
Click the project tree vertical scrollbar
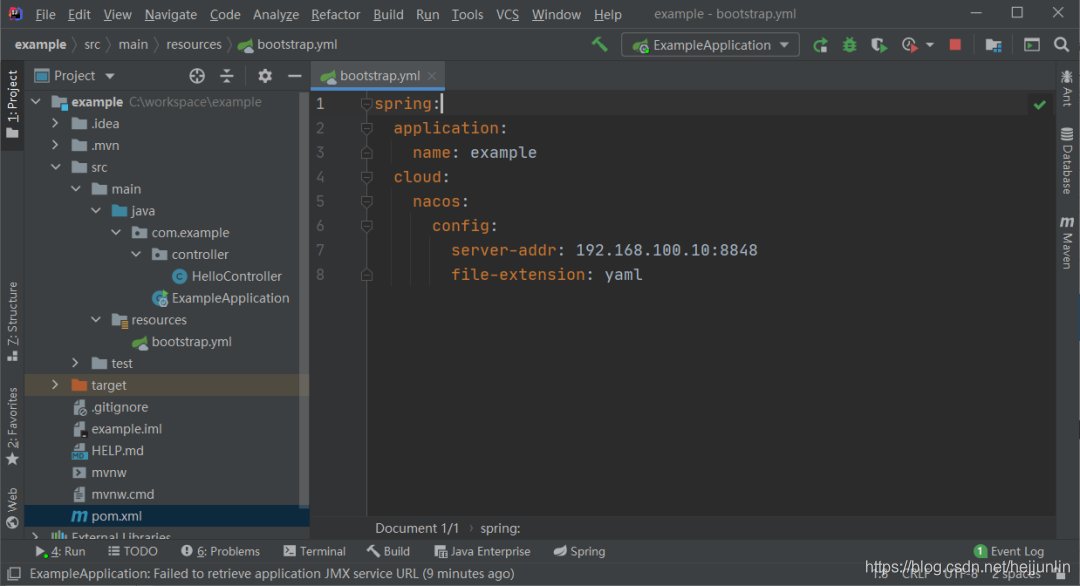[x=304, y=300]
